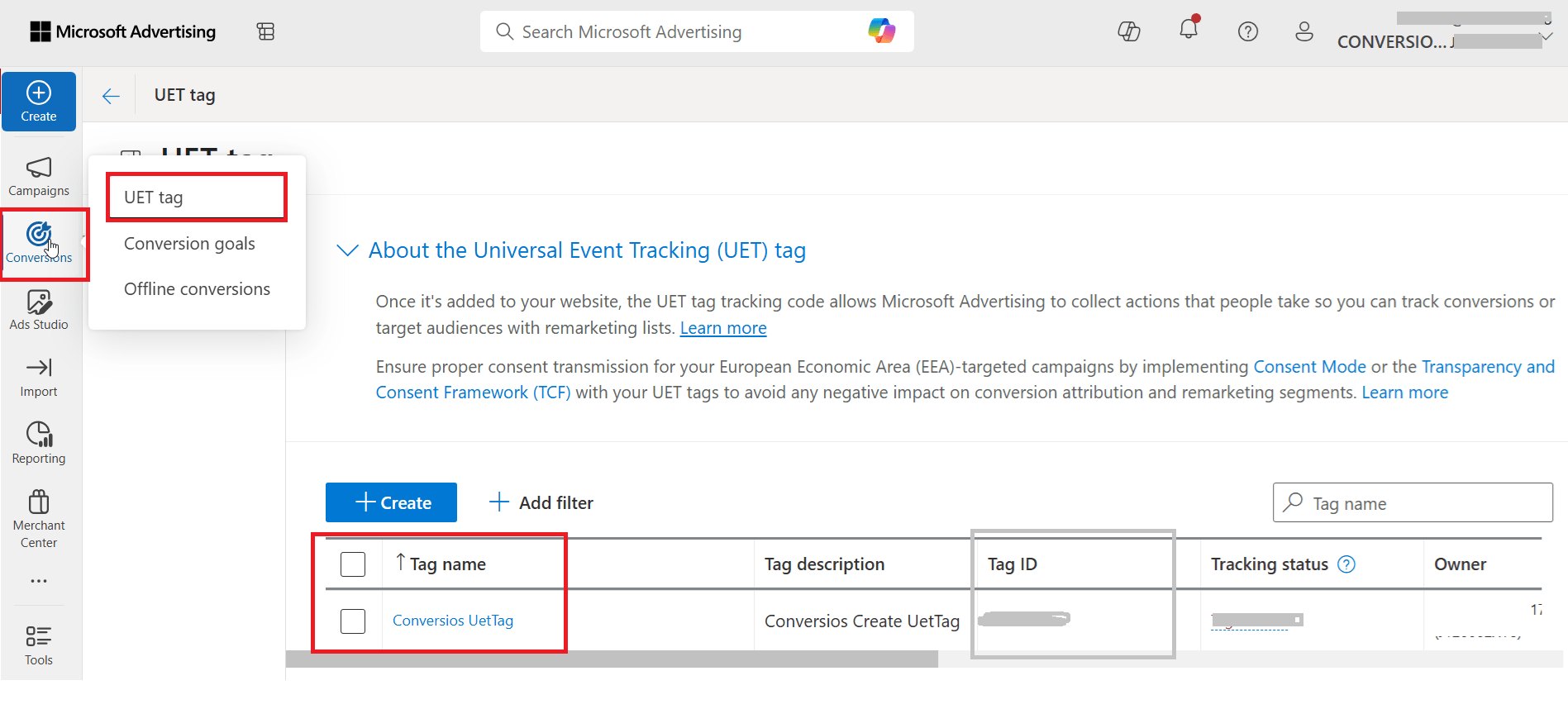The image size is (1568, 728).
Task: Open the notifications bell
Action: 1189,30
